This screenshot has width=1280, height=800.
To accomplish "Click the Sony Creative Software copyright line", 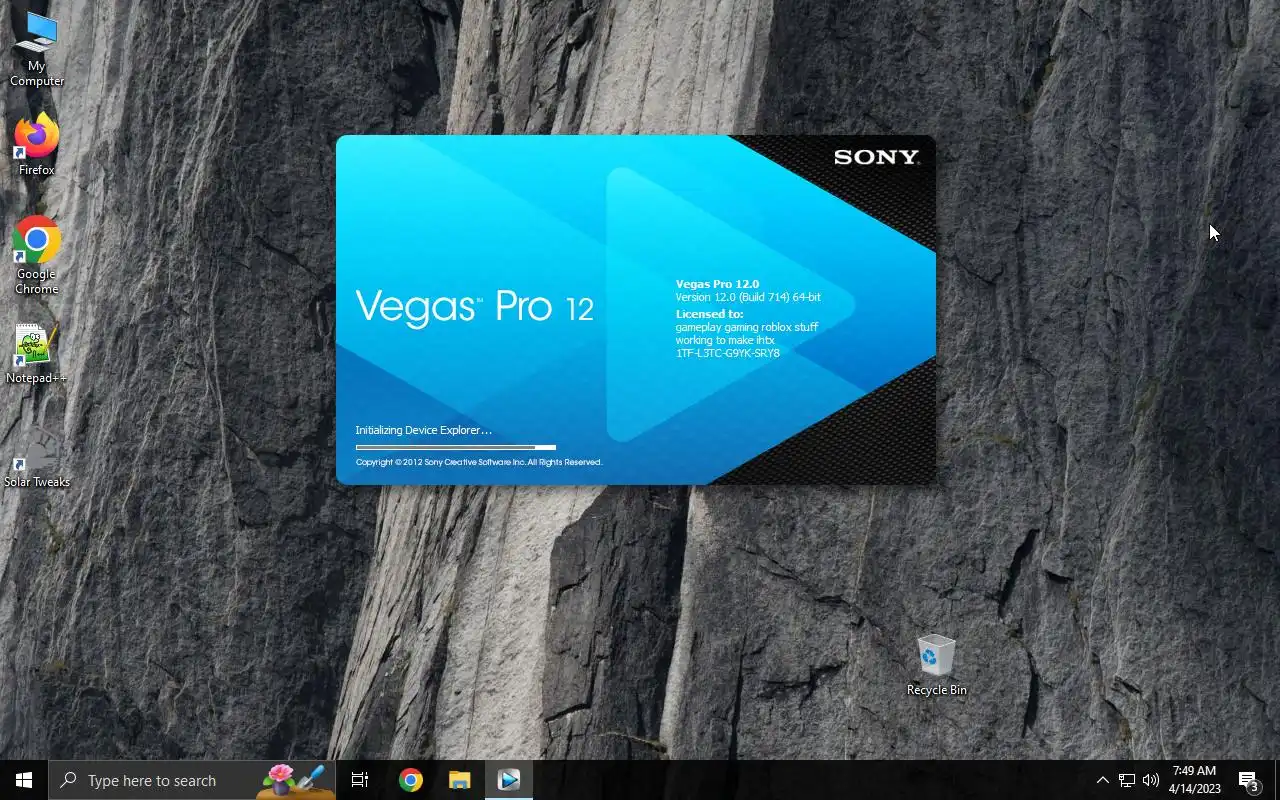I will [479, 462].
